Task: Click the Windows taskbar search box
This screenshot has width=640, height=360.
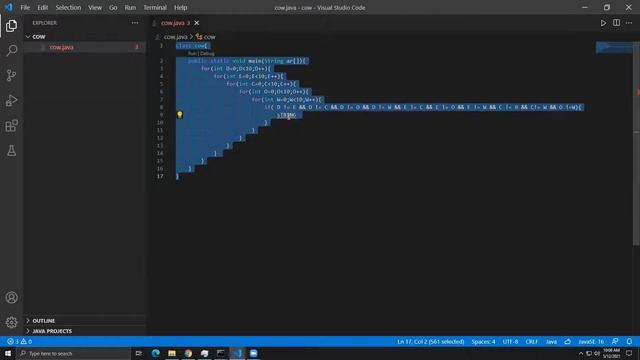Action: 73,353
